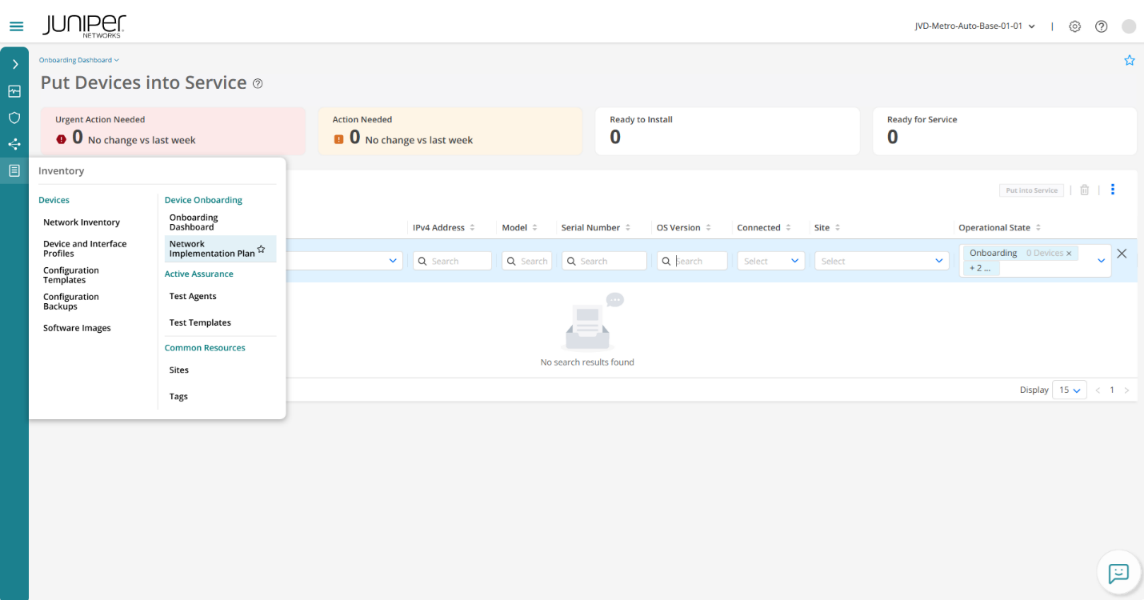This screenshot has width=1144, height=600.
Task: Favorite this page with top-right star
Action: [x=1129, y=61]
